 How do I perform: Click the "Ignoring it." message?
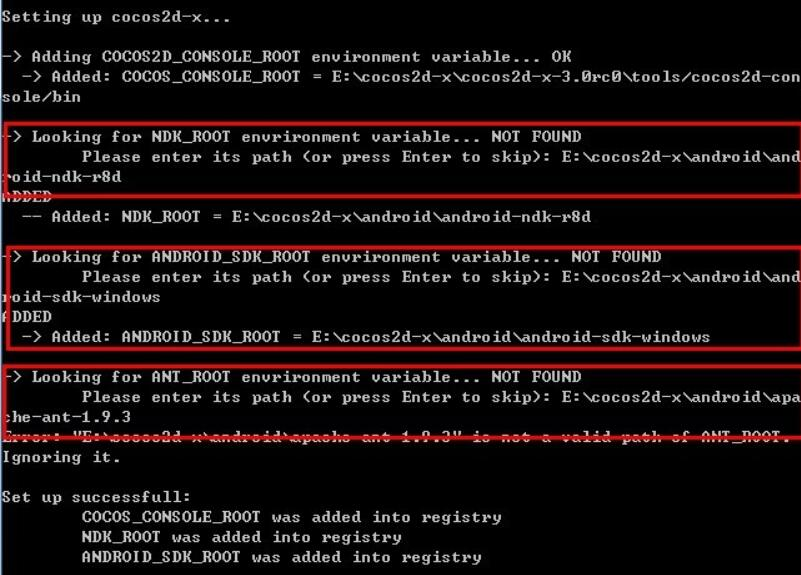61,458
